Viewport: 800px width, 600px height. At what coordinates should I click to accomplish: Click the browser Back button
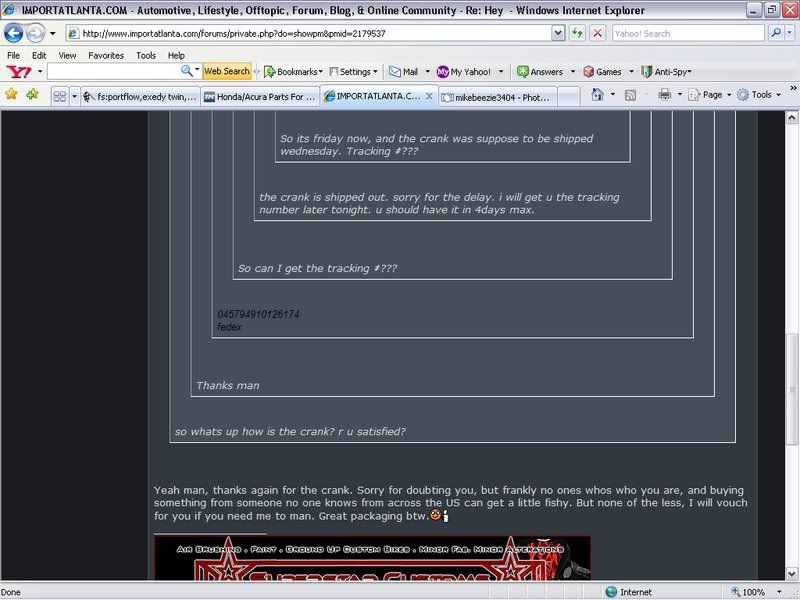[14, 33]
